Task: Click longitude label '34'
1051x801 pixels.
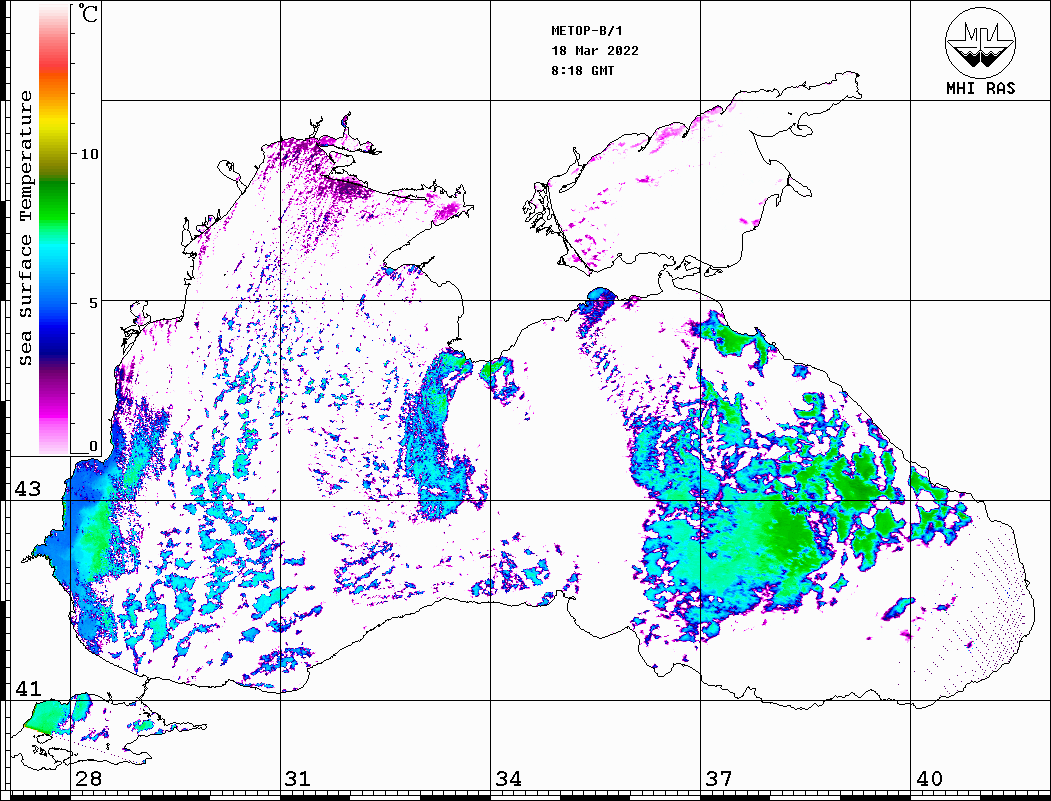Action: 508,779
